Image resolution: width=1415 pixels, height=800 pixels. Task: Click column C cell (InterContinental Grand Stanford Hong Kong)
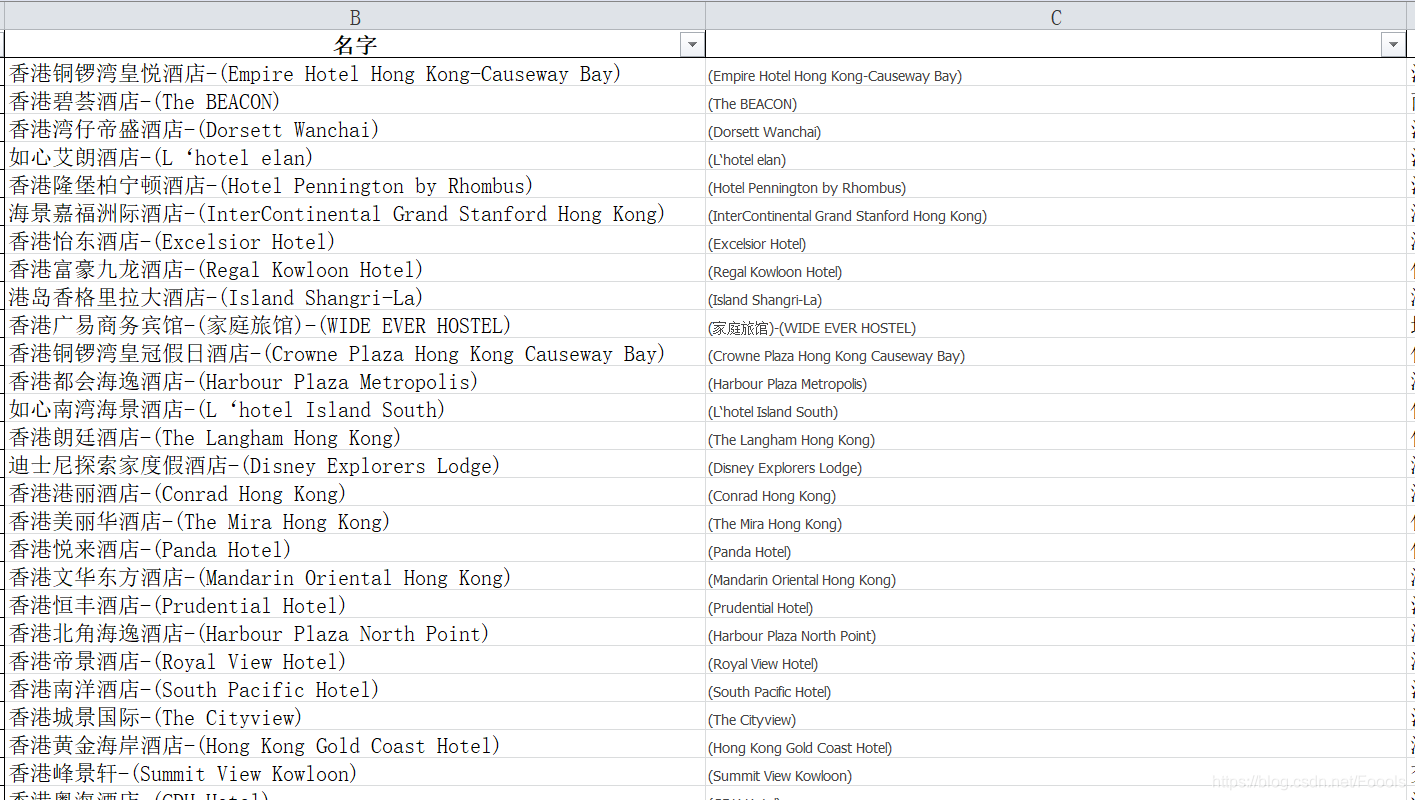tap(1057, 213)
